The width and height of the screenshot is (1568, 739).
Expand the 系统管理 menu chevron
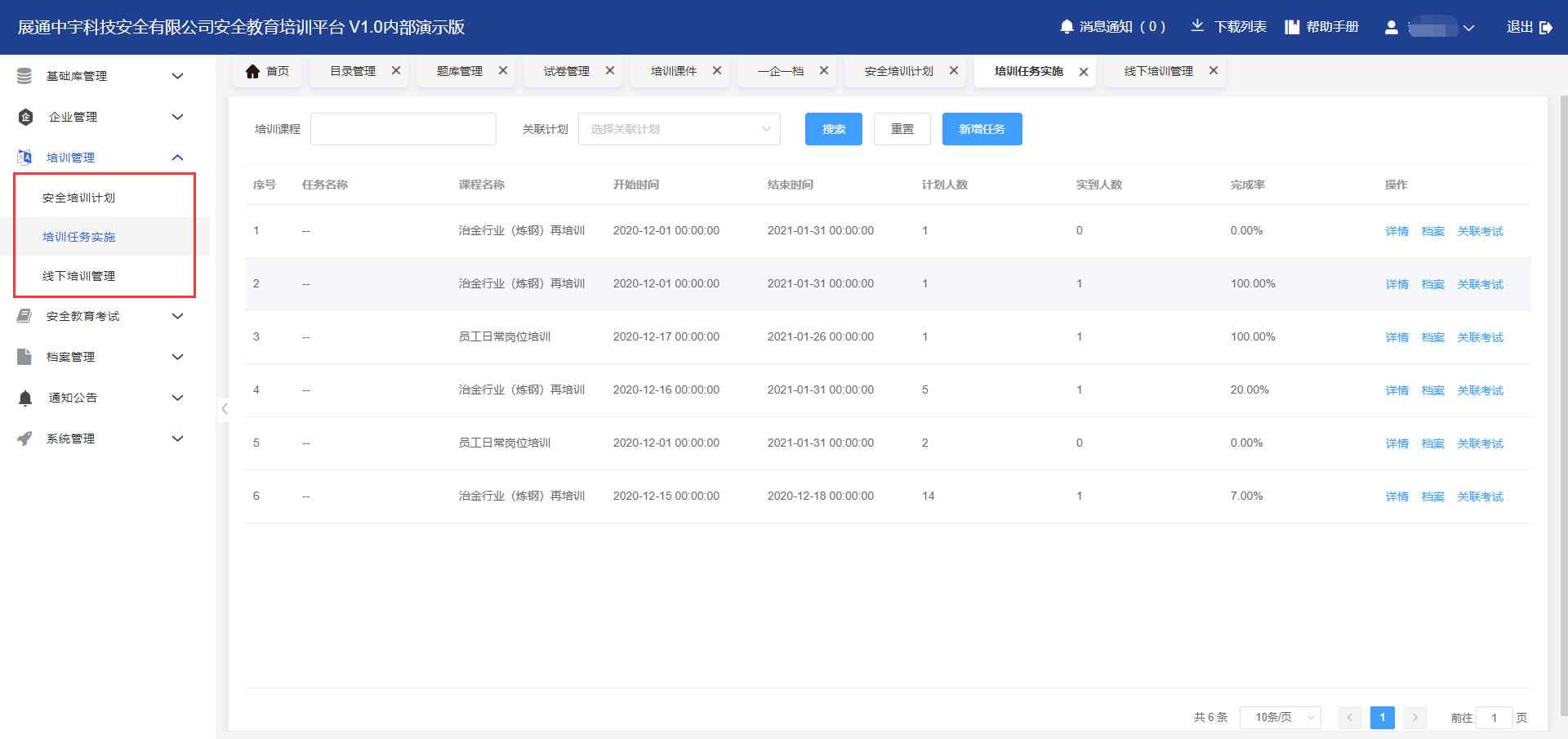click(x=177, y=439)
